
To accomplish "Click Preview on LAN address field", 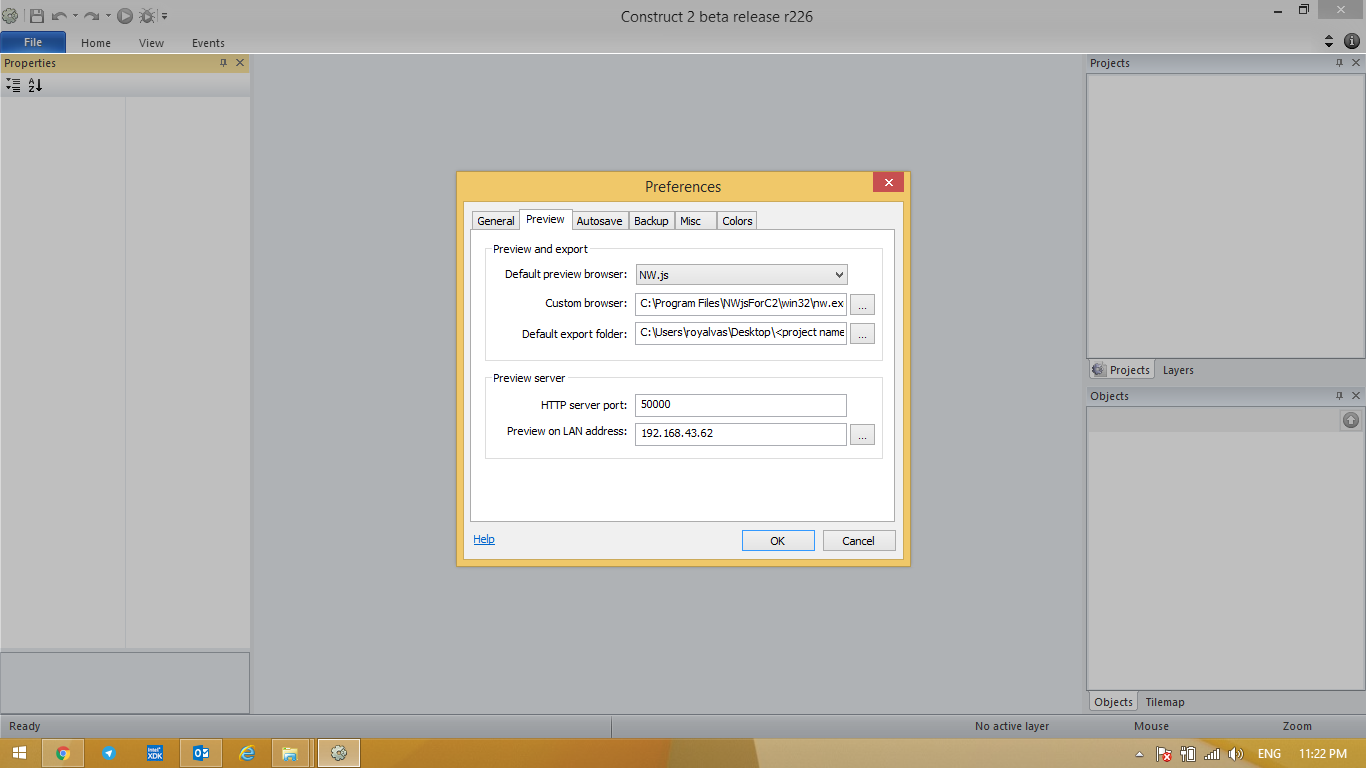I will coord(741,434).
